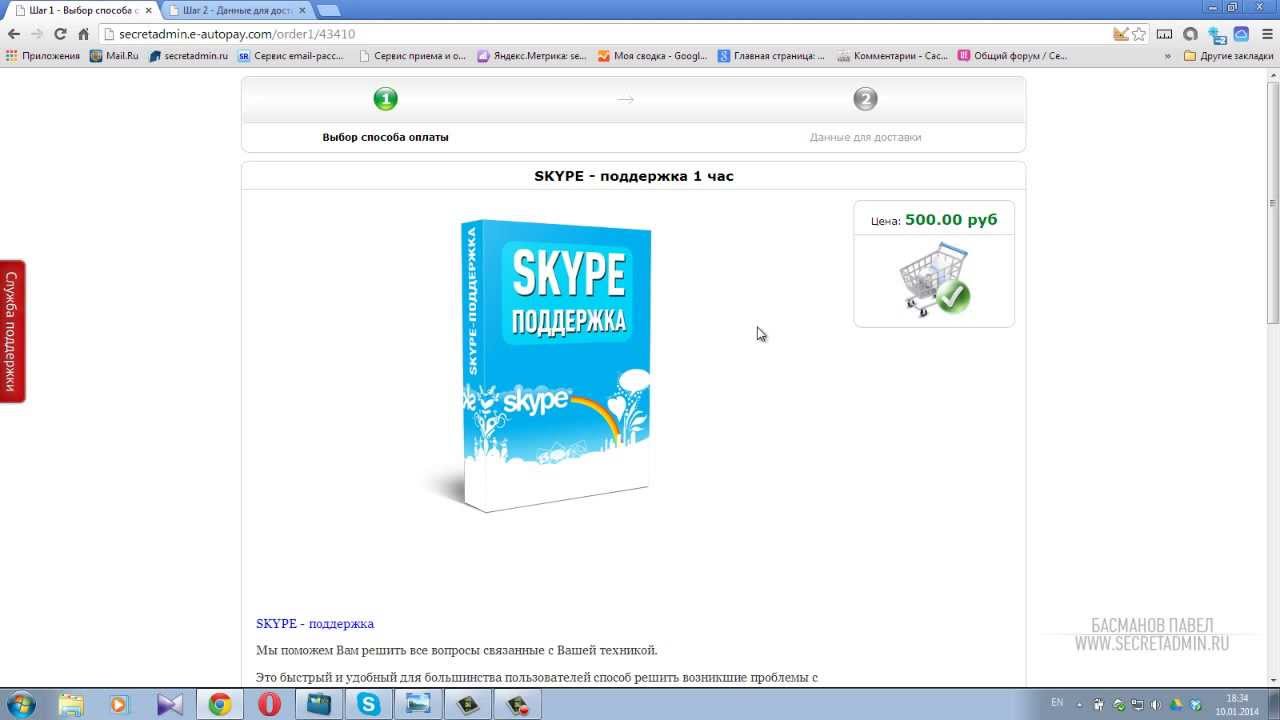Show hidden system tray icons

[1080, 704]
